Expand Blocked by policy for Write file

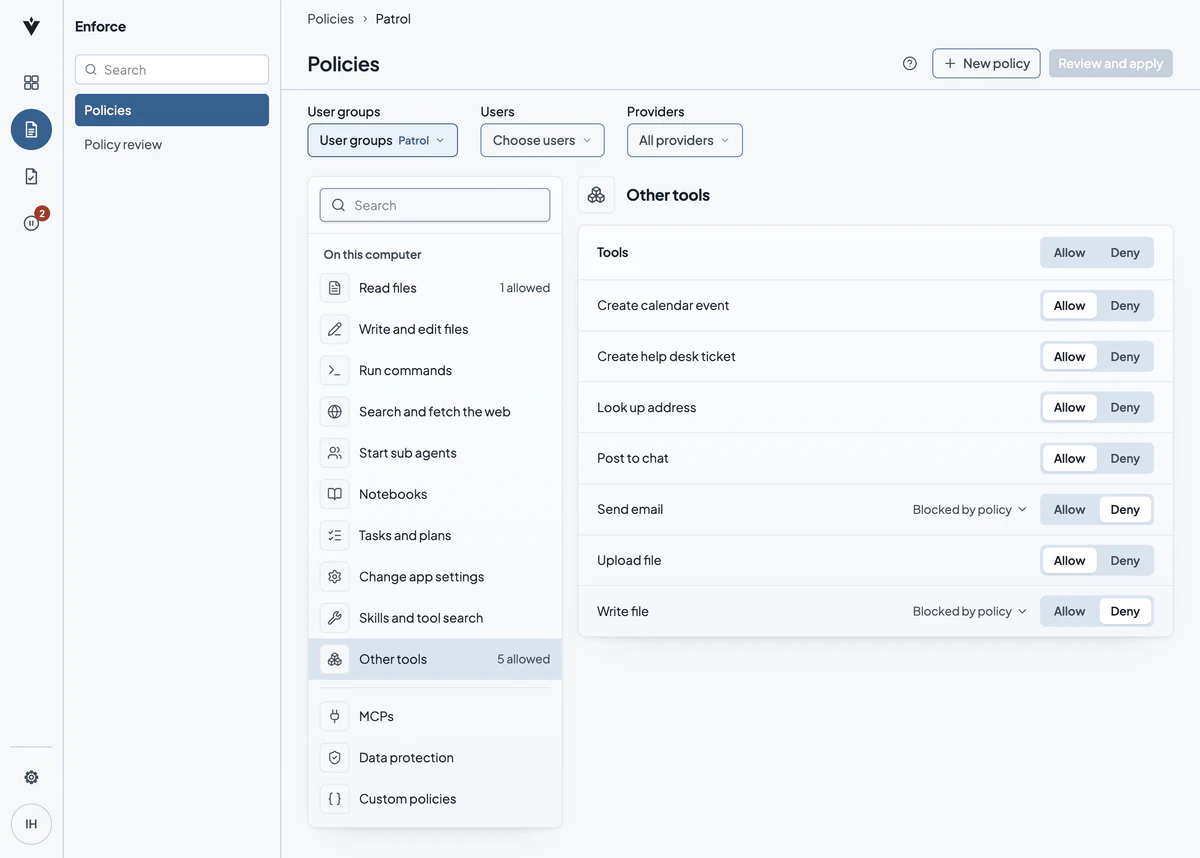coord(969,612)
